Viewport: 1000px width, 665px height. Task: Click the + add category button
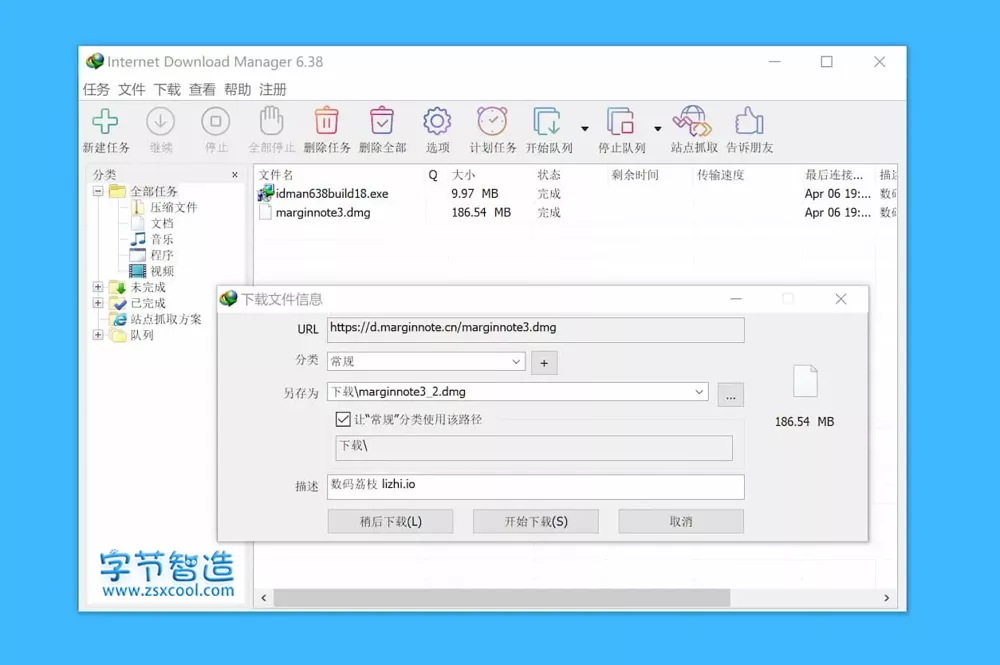[544, 363]
